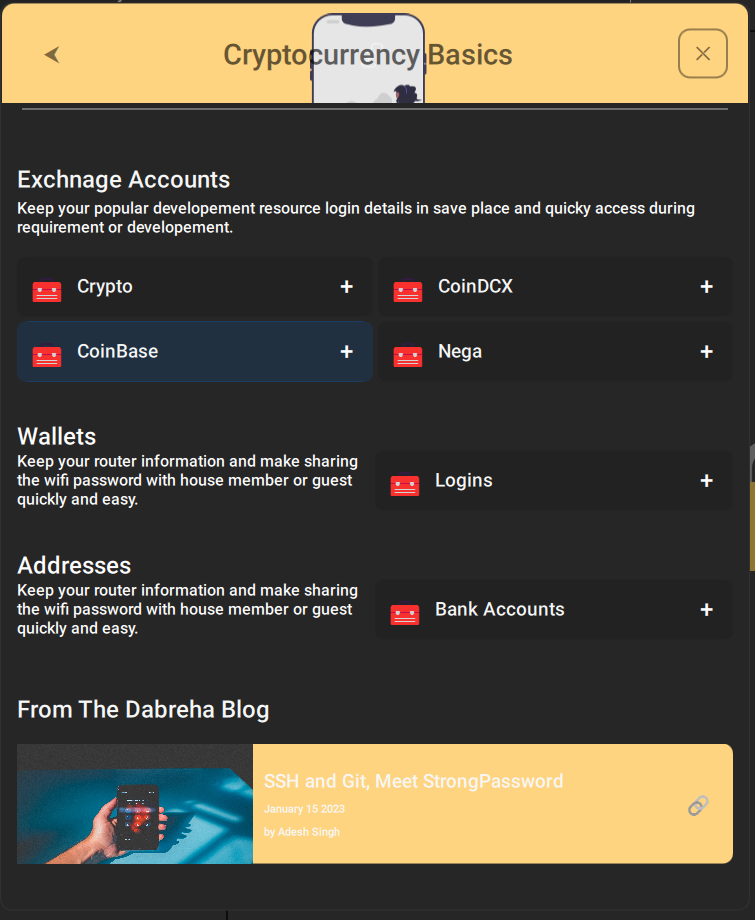Screen dimensions: 755x920
Task: Click the blog post phone thumbnail image
Action: tap(135, 804)
